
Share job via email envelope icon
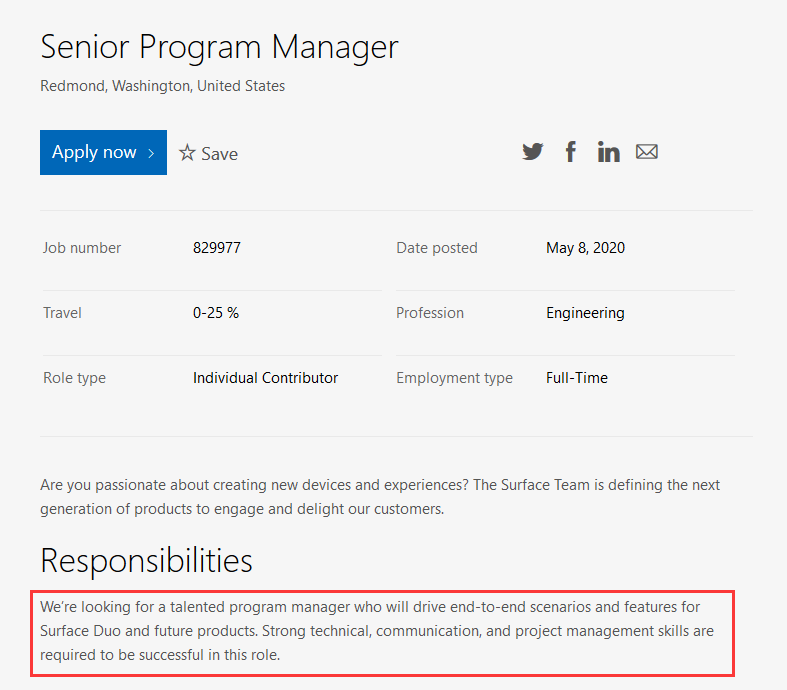tap(647, 152)
